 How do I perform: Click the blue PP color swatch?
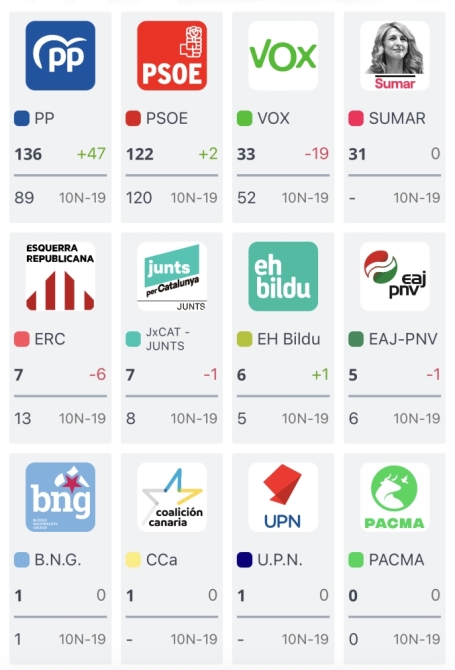point(22,118)
